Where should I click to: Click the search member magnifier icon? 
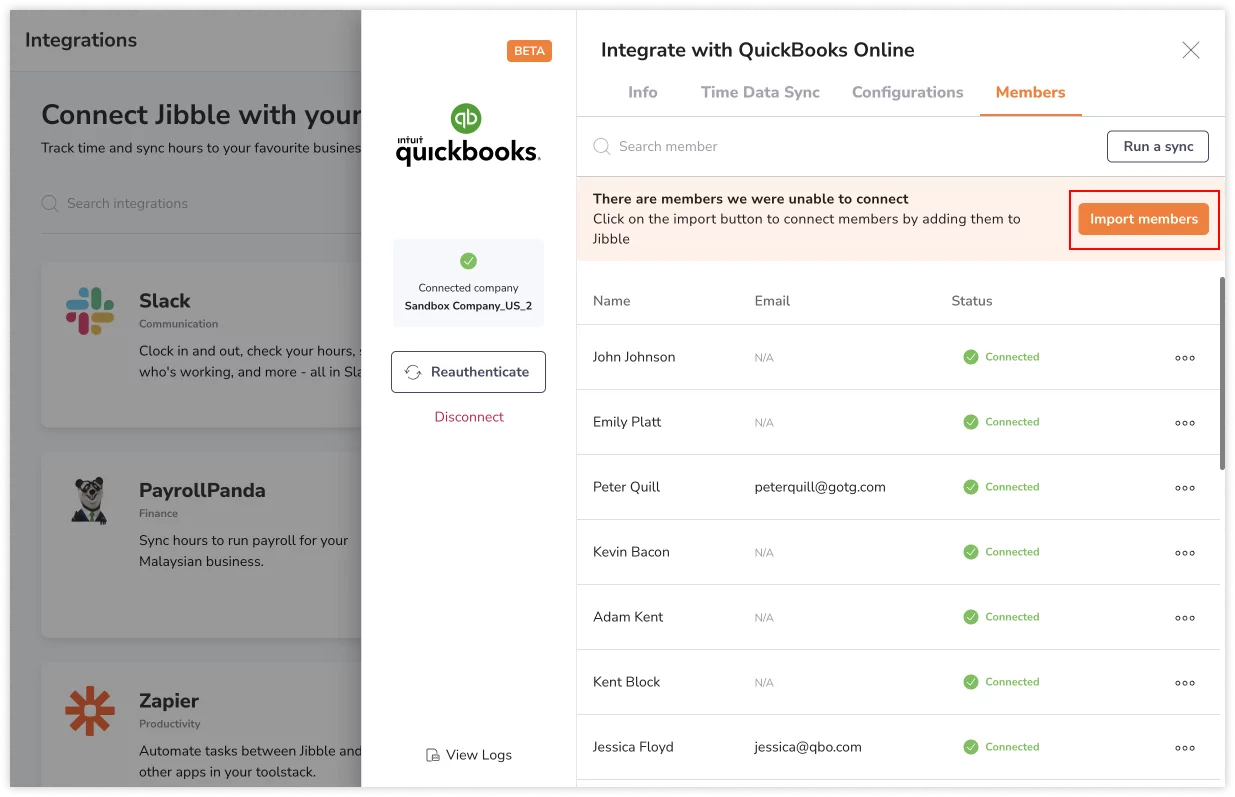tap(602, 146)
